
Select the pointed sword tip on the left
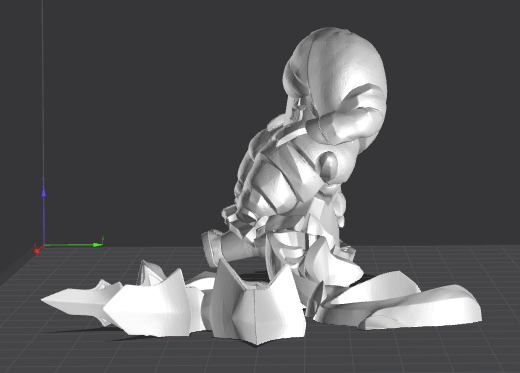[x=72, y=301]
